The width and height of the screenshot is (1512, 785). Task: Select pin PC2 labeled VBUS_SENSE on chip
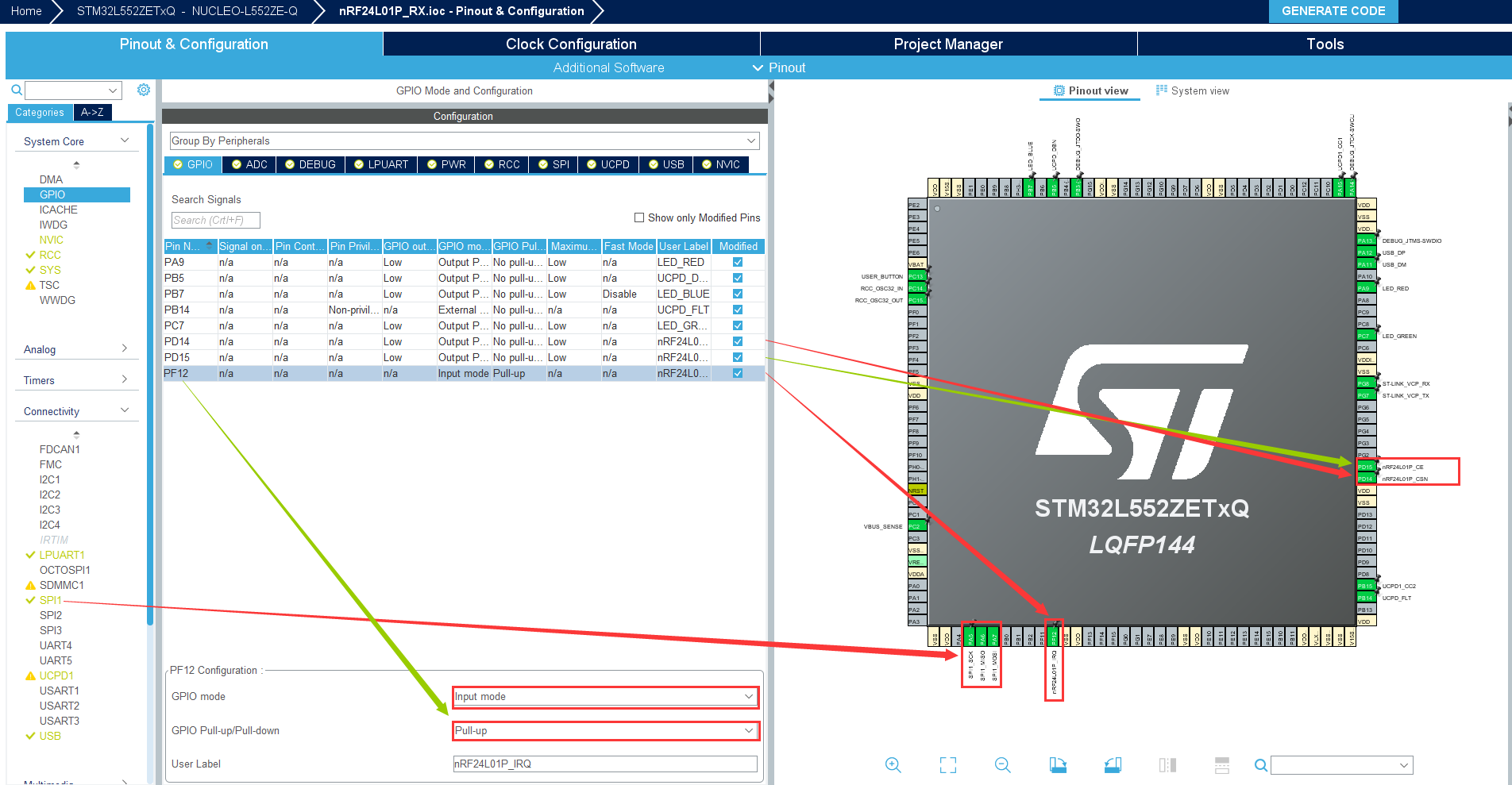(x=917, y=526)
